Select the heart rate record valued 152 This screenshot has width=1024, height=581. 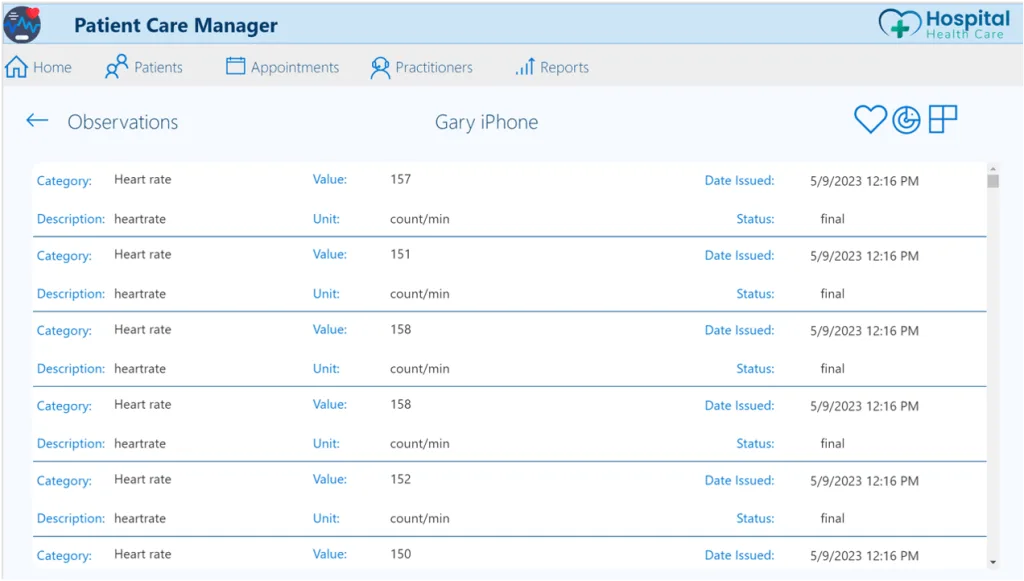pyautogui.click(x=509, y=499)
